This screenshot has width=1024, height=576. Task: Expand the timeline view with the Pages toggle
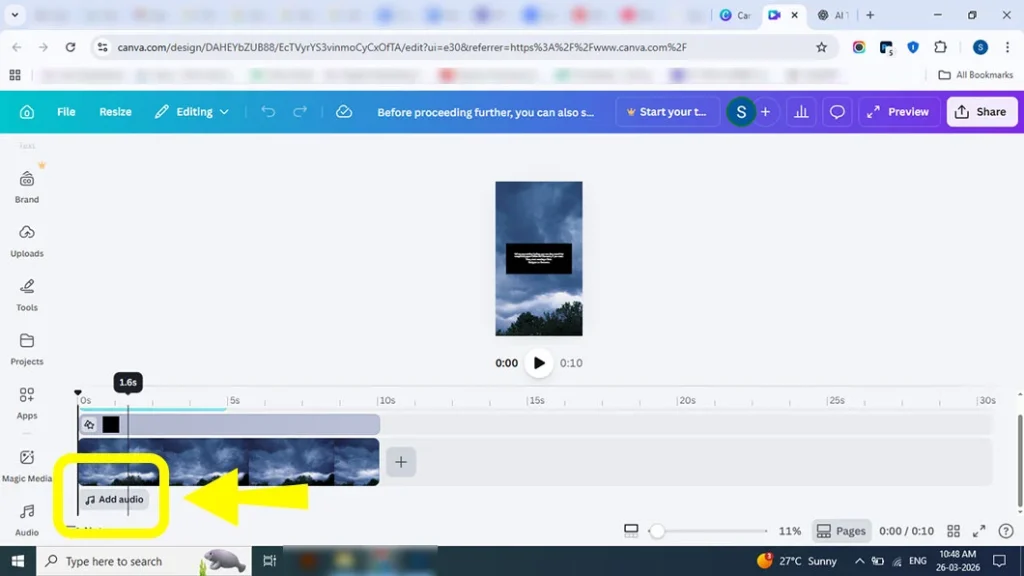pyautogui.click(x=841, y=531)
